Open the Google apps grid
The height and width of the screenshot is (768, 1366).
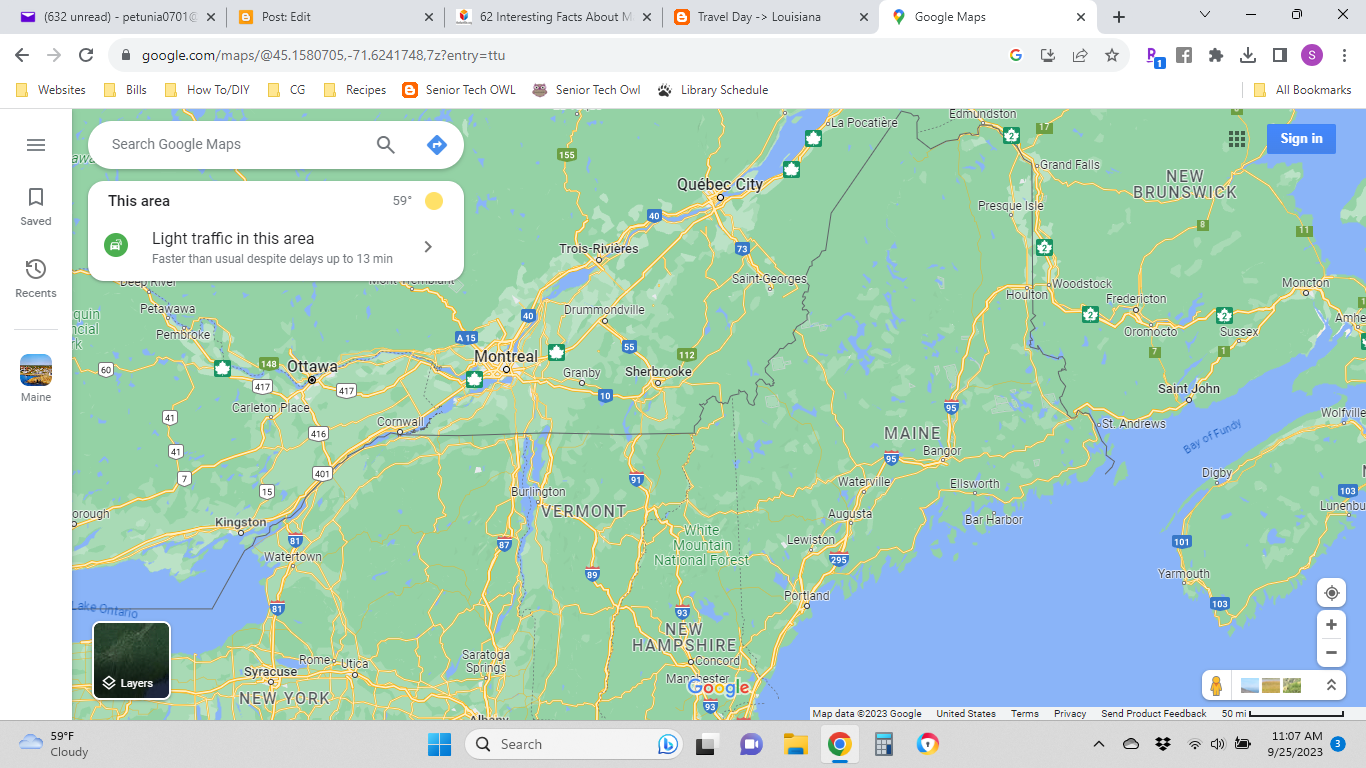click(x=1237, y=139)
